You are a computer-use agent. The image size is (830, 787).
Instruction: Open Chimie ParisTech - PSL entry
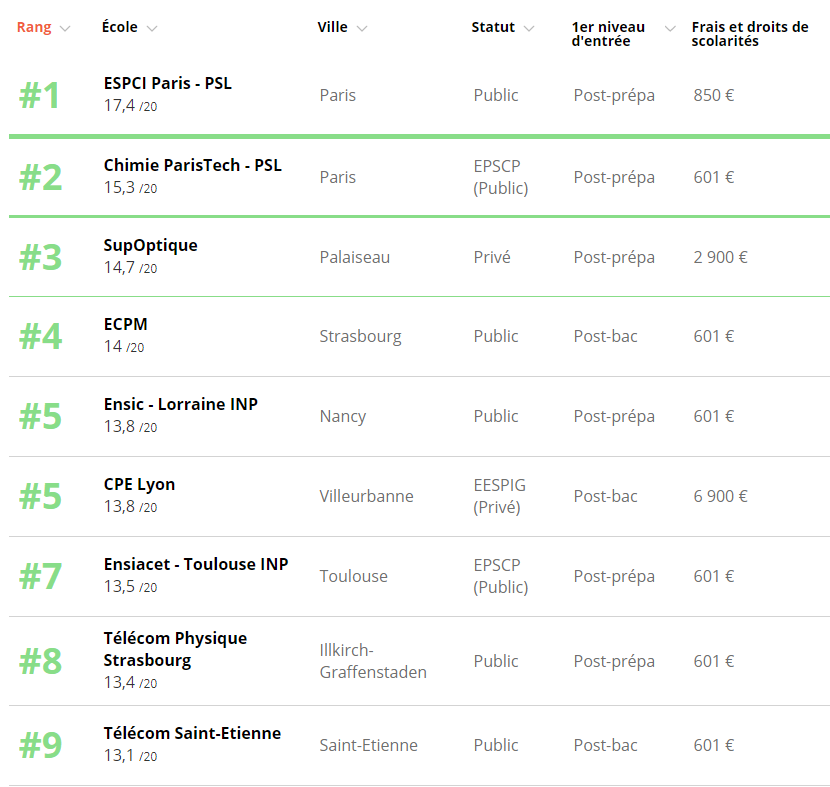click(x=192, y=165)
